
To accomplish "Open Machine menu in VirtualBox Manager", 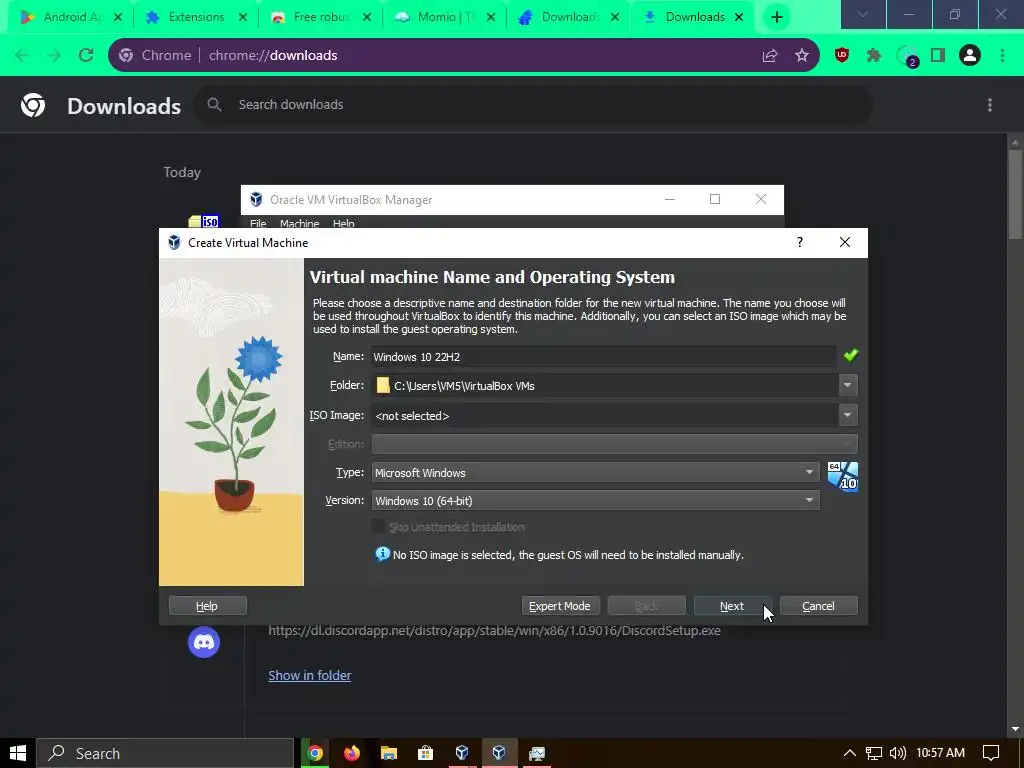I will pos(299,223).
